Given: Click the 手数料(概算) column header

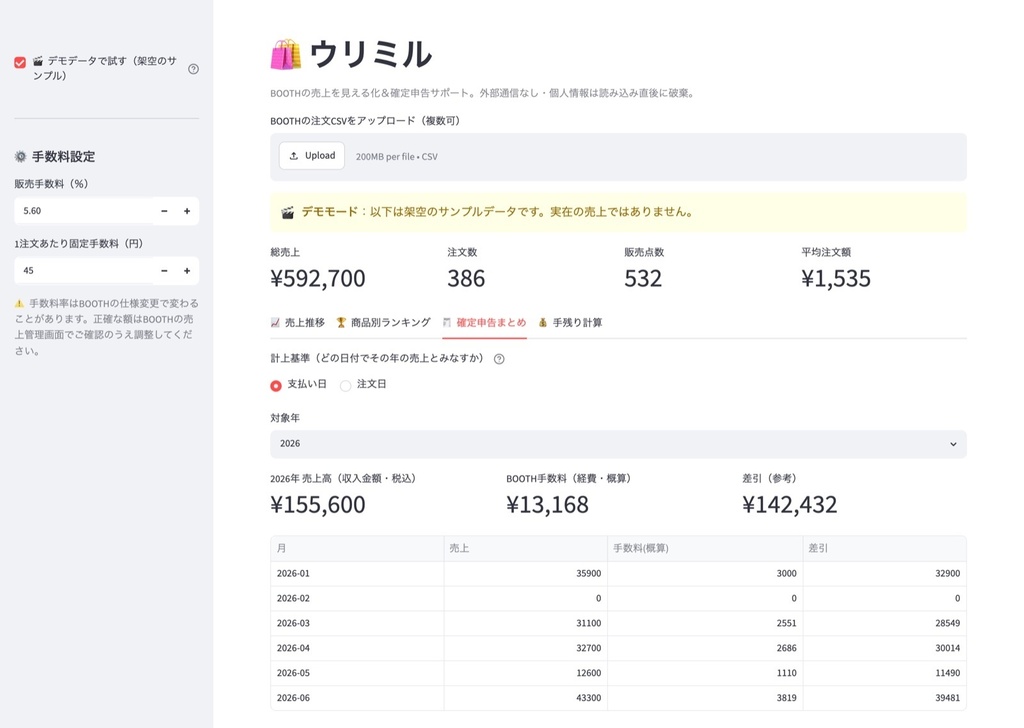Looking at the screenshot, I should (705, 548).
